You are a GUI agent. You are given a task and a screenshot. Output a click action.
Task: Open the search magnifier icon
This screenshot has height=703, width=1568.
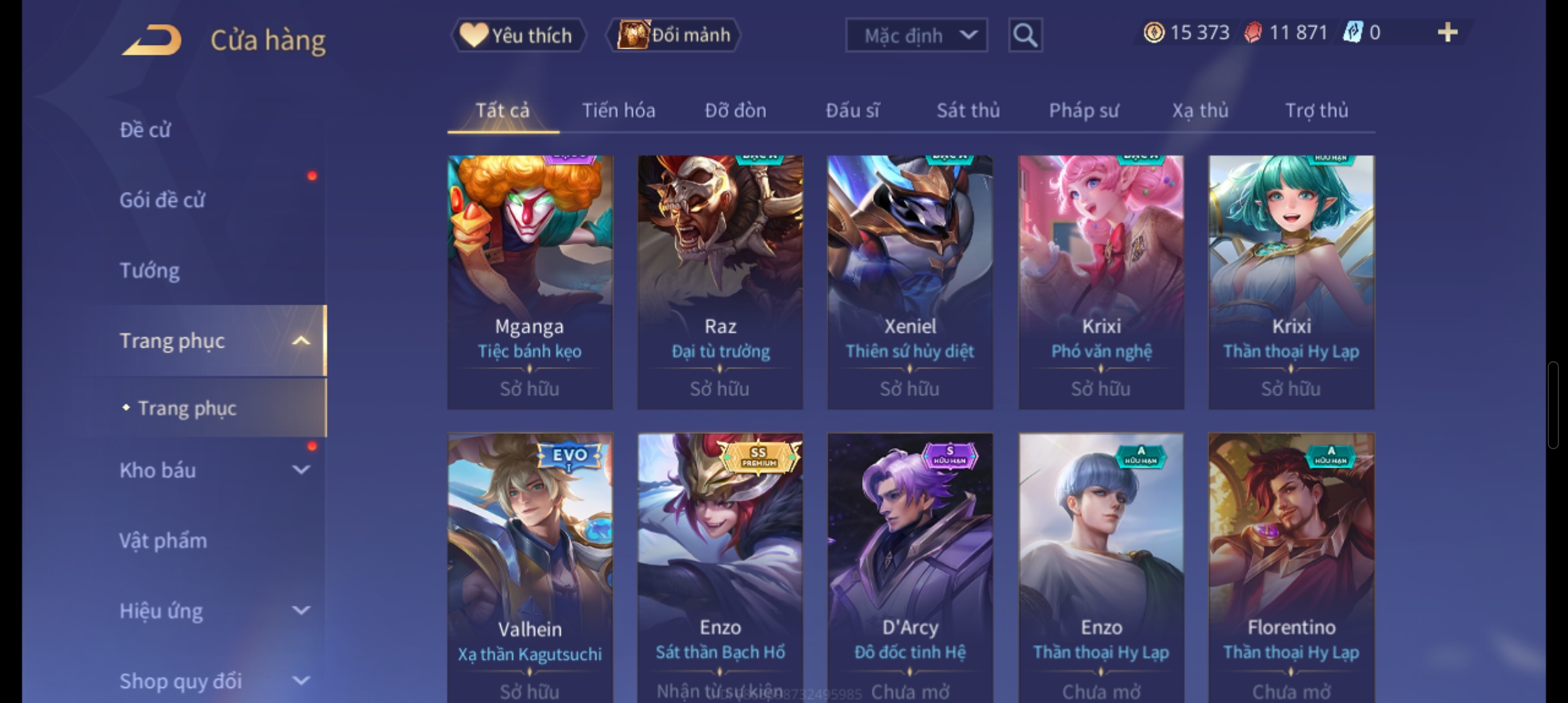coord(1025,34)
